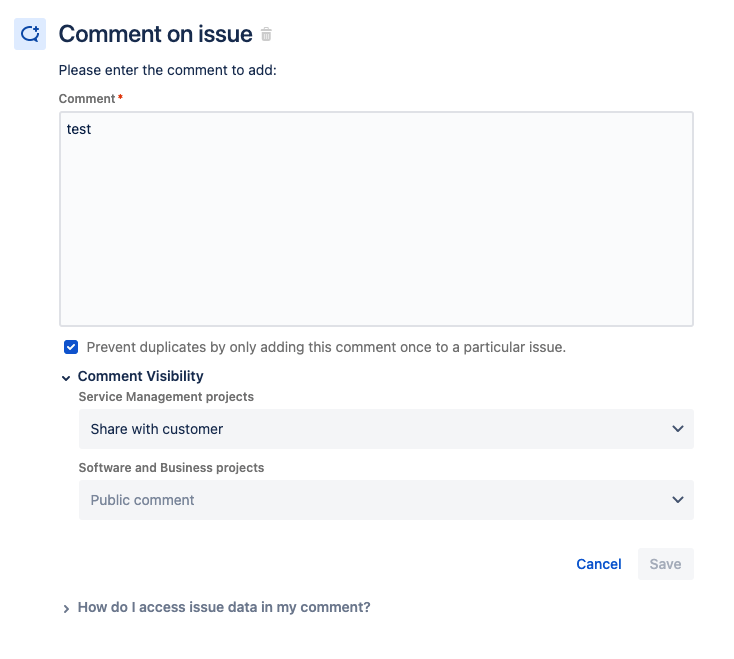This screenshot has width=734, height=659.
Task: Expand How do I access issue data
Action: (224, 607)
